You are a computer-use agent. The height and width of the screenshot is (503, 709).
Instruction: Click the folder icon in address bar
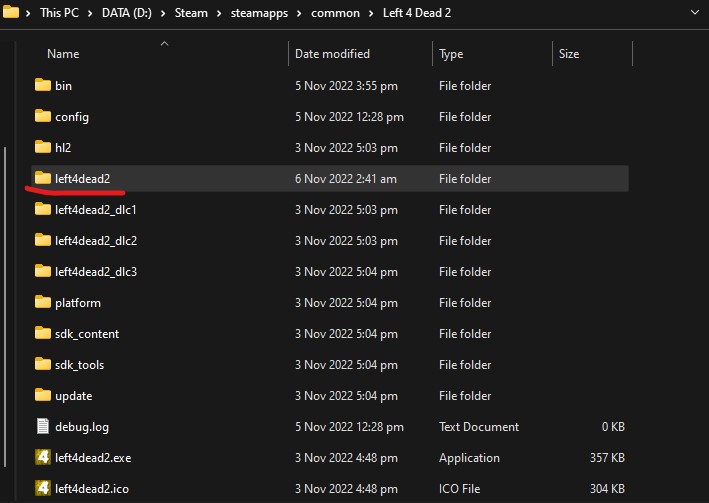[x=12, y=12]
